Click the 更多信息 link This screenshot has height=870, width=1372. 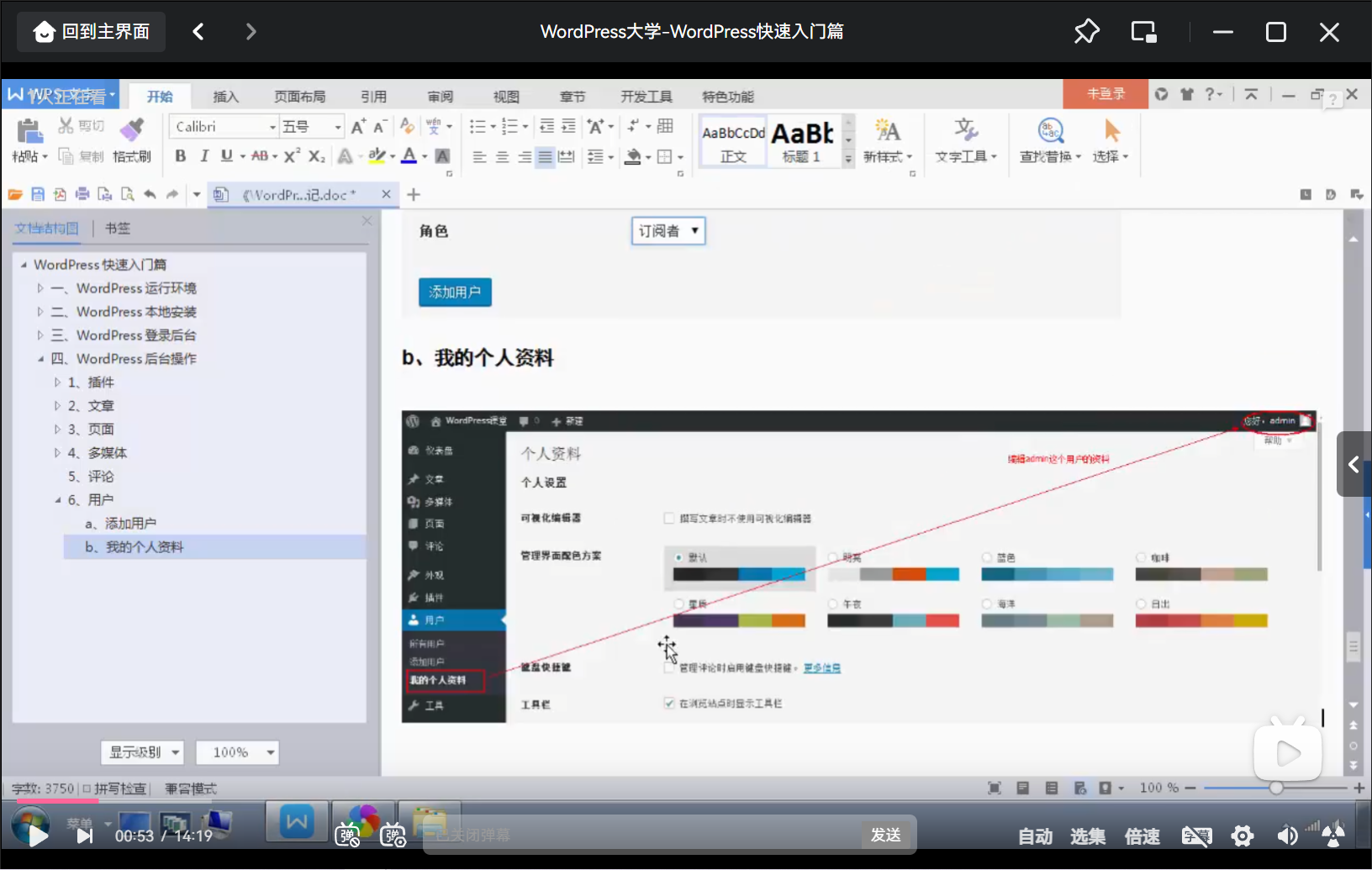[x=821, y=668]
